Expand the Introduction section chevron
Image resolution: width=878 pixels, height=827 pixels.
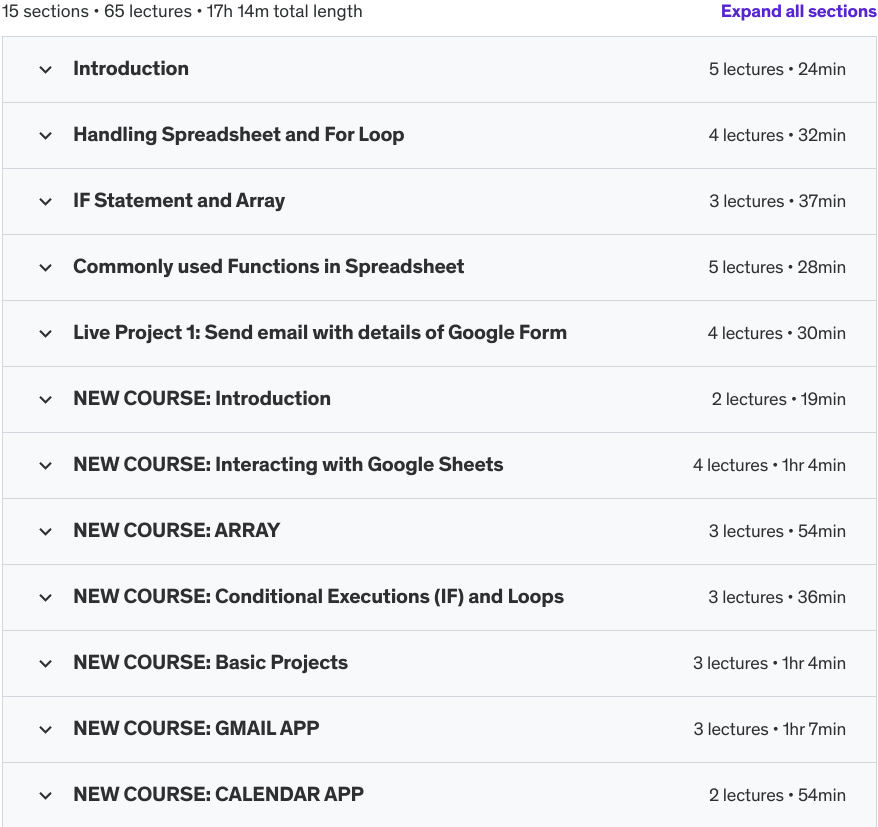click(45, 70)
